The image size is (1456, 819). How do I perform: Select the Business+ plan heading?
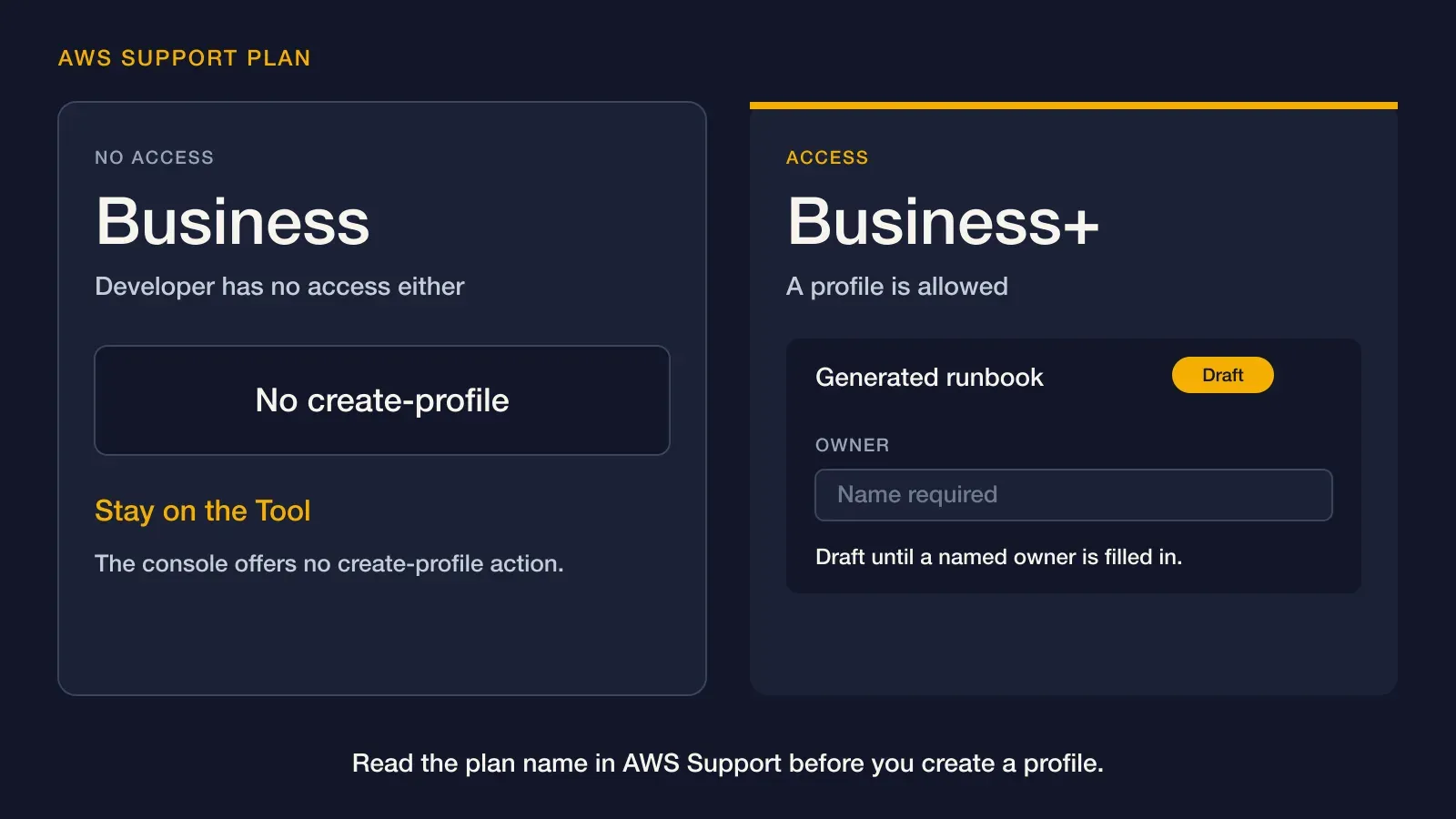[944, 221]
